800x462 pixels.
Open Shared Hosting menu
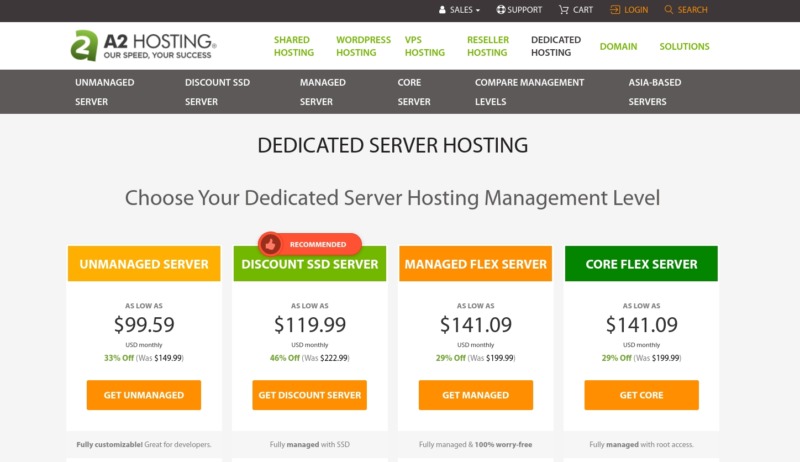[x=294, y=46]
